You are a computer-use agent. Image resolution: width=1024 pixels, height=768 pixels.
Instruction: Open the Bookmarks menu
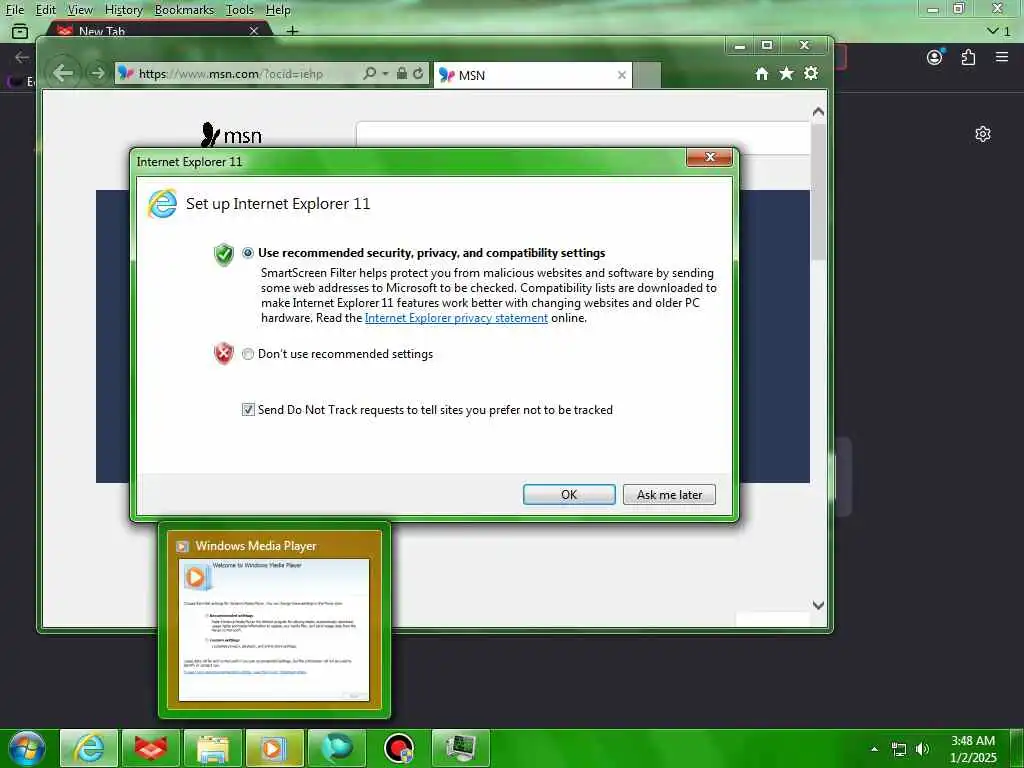(x=184, y=10)
